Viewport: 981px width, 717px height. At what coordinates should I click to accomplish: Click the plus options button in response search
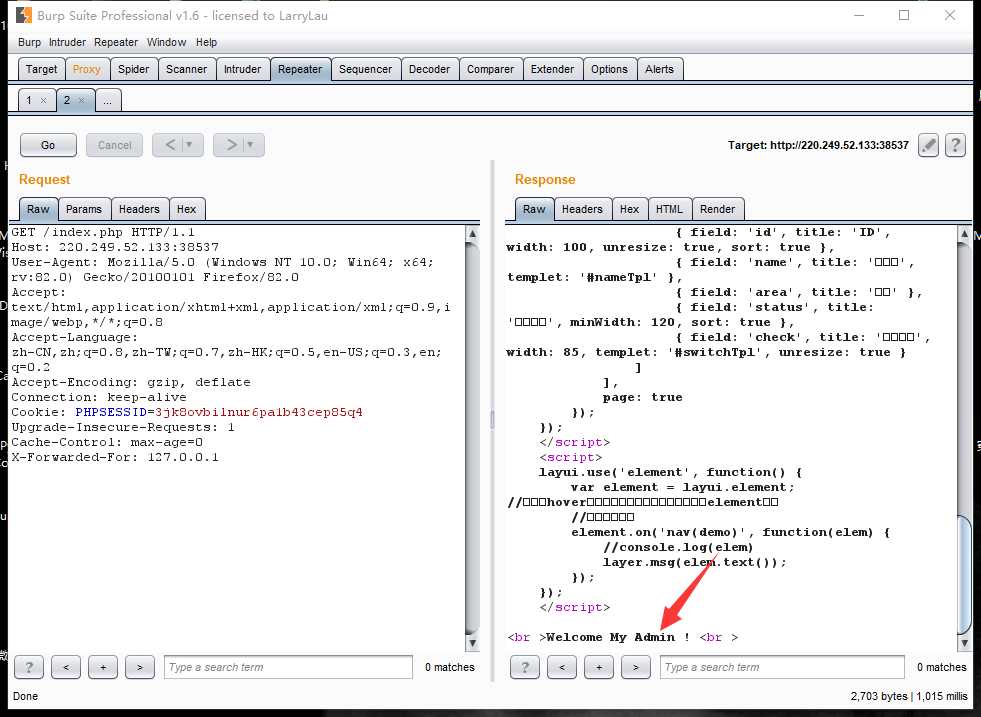tap(599, 668)
